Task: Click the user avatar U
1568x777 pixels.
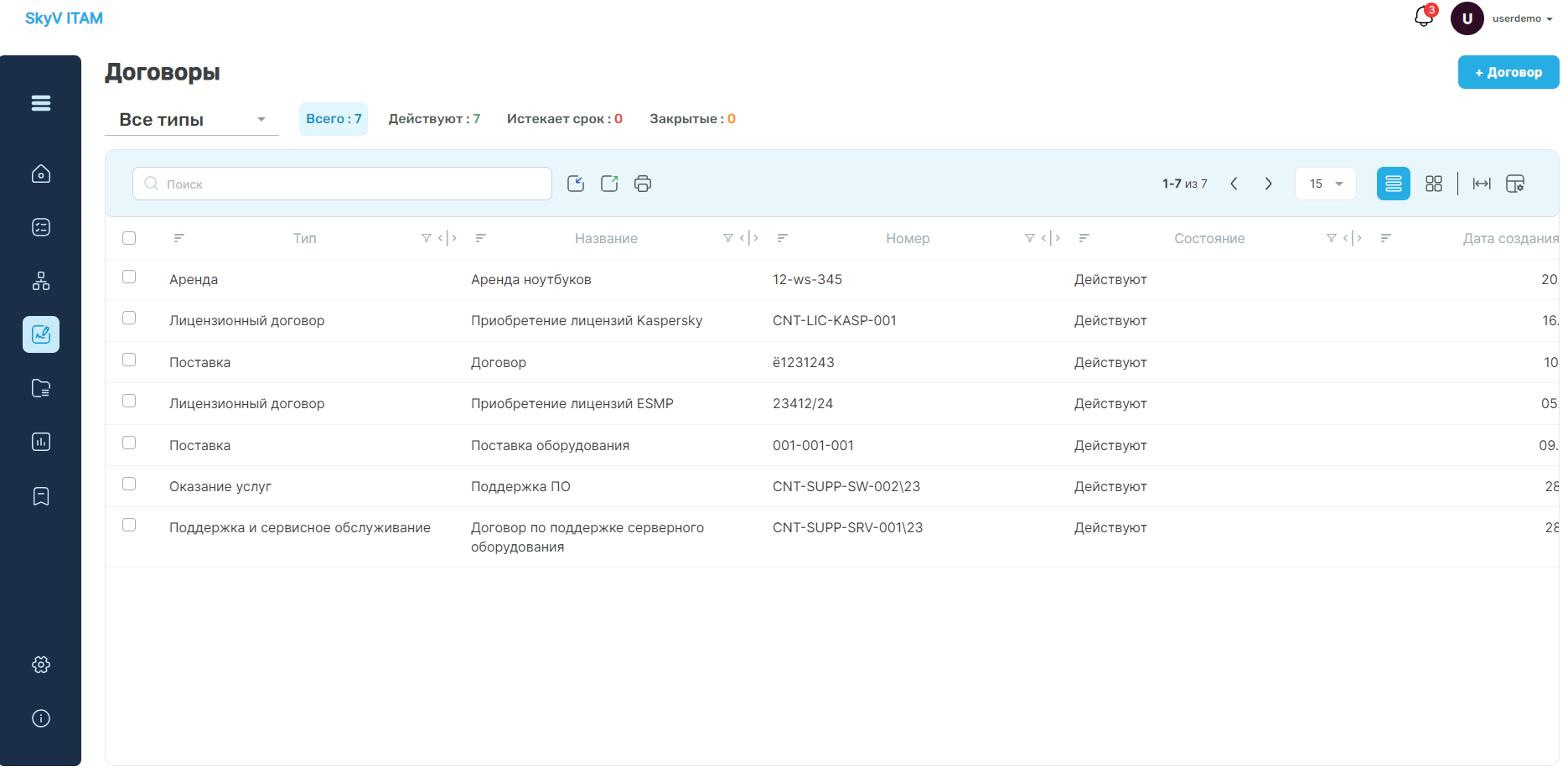Action: (x=1467, y=18)
